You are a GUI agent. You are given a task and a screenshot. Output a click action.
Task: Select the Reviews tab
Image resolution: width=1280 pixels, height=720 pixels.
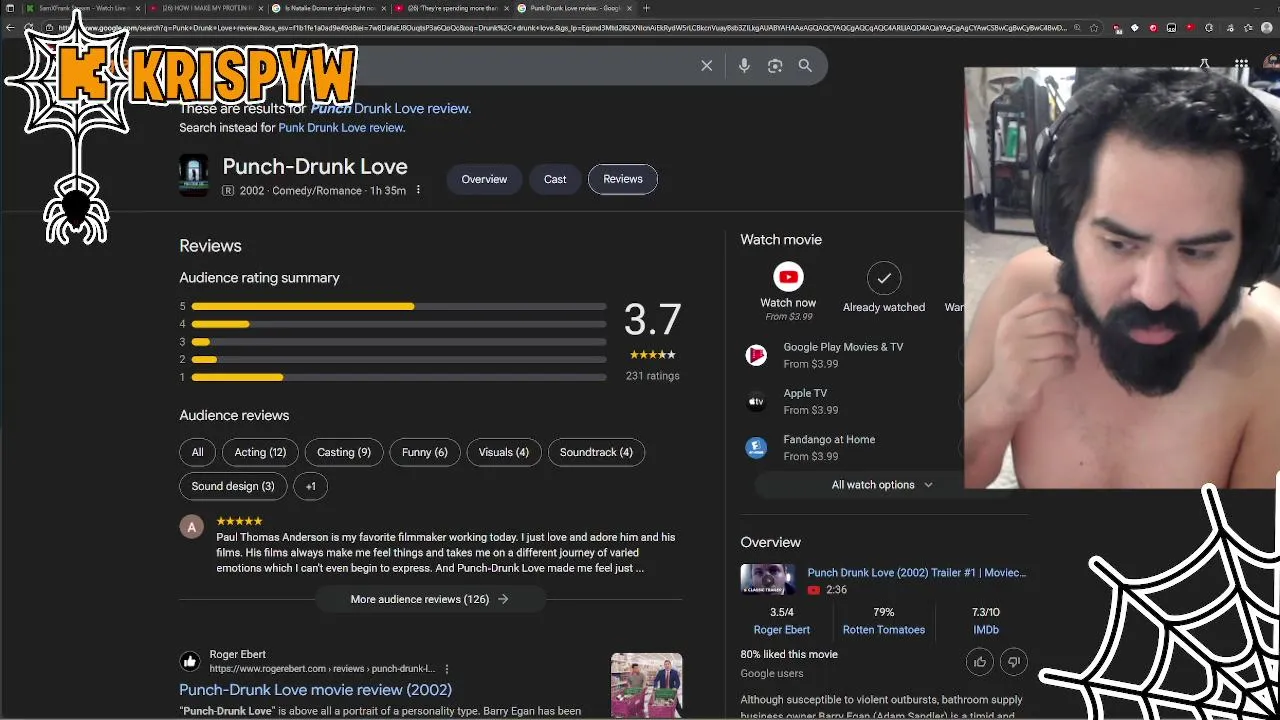[x=623, y=179]
